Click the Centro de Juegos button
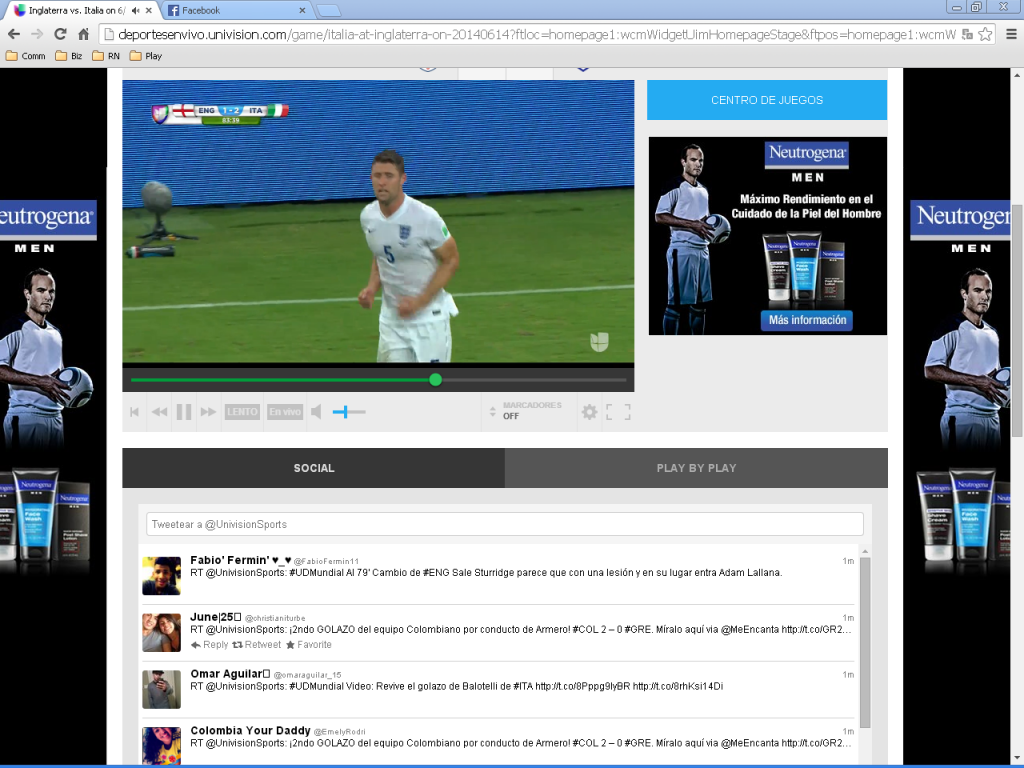 click(x=767, y=100)
